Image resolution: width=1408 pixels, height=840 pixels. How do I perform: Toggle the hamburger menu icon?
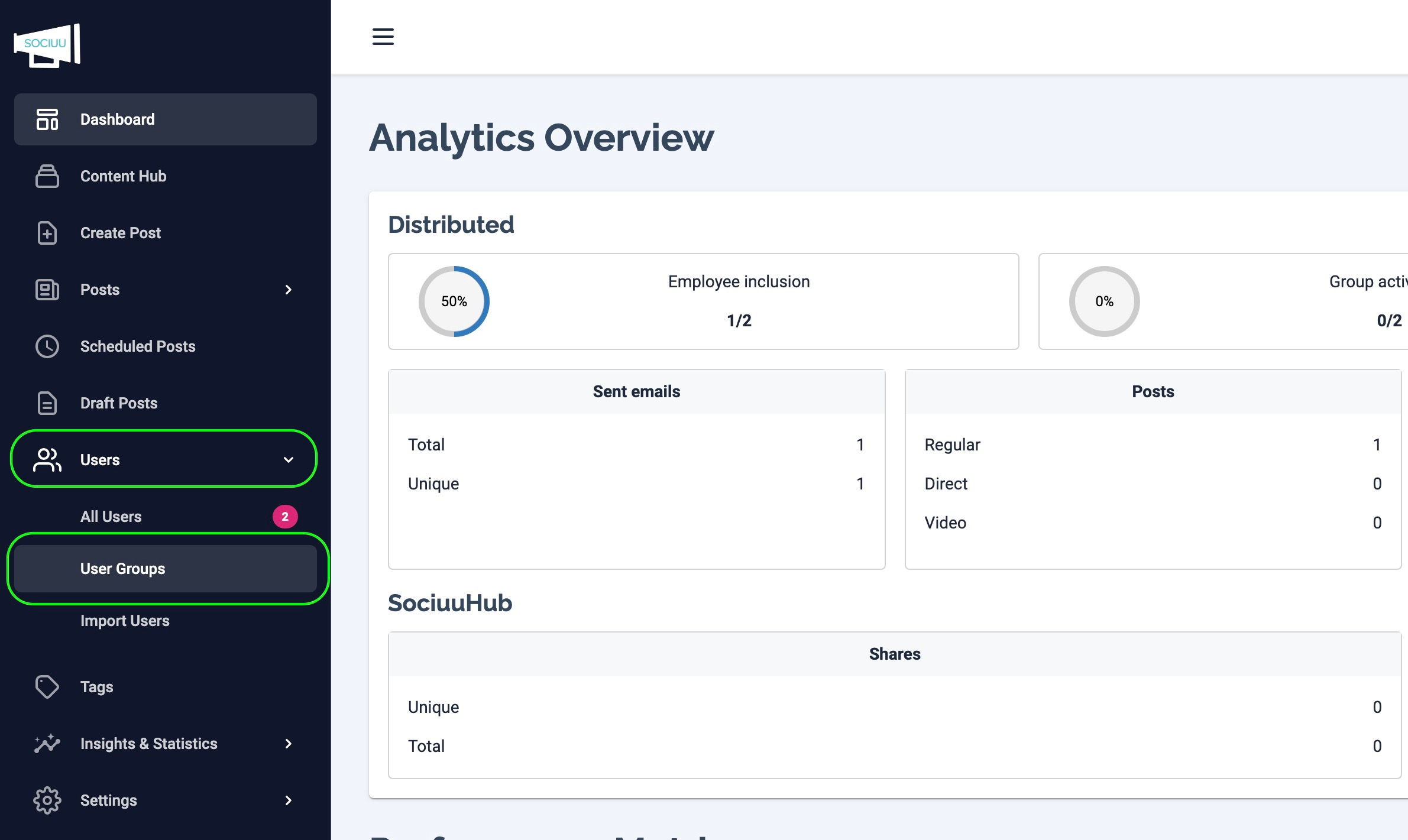click(383, 37)
